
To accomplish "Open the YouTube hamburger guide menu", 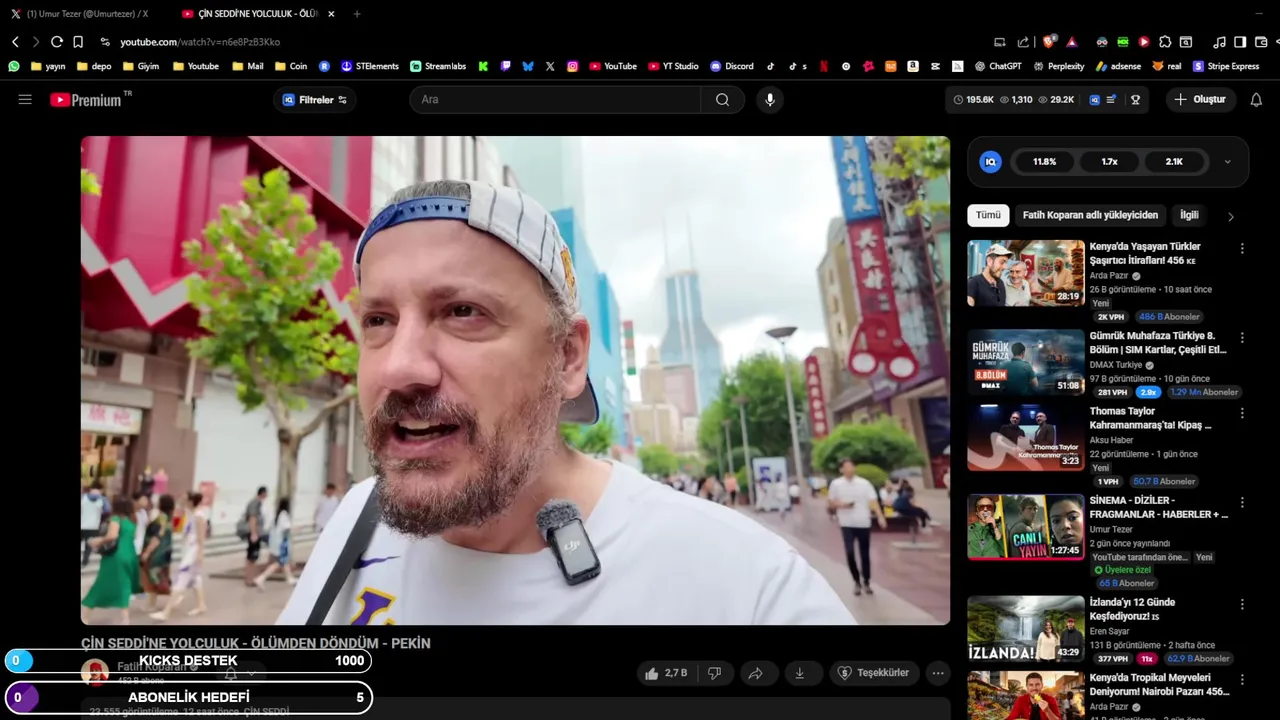I will point(25,99).
